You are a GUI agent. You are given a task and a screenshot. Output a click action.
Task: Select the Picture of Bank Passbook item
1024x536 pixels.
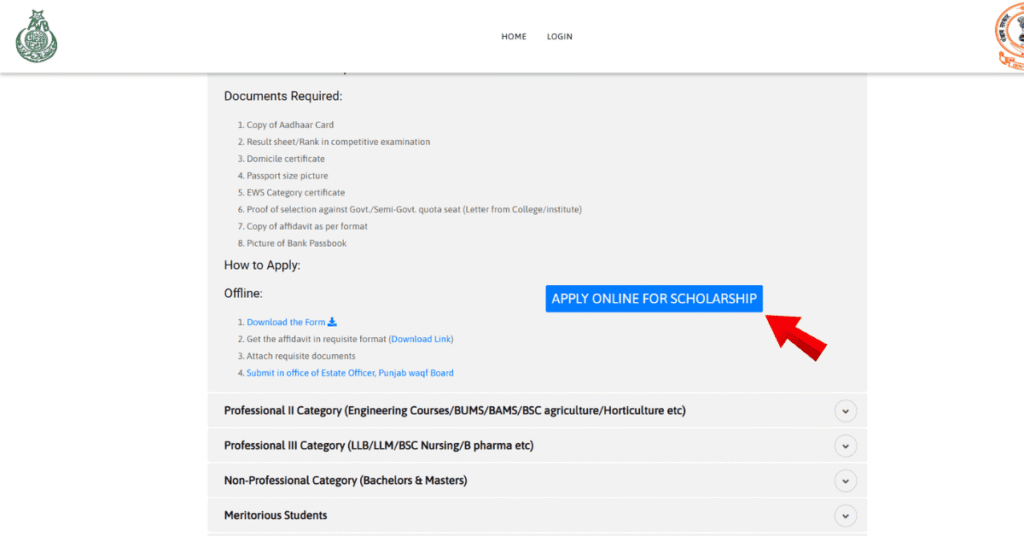point(296,244)
